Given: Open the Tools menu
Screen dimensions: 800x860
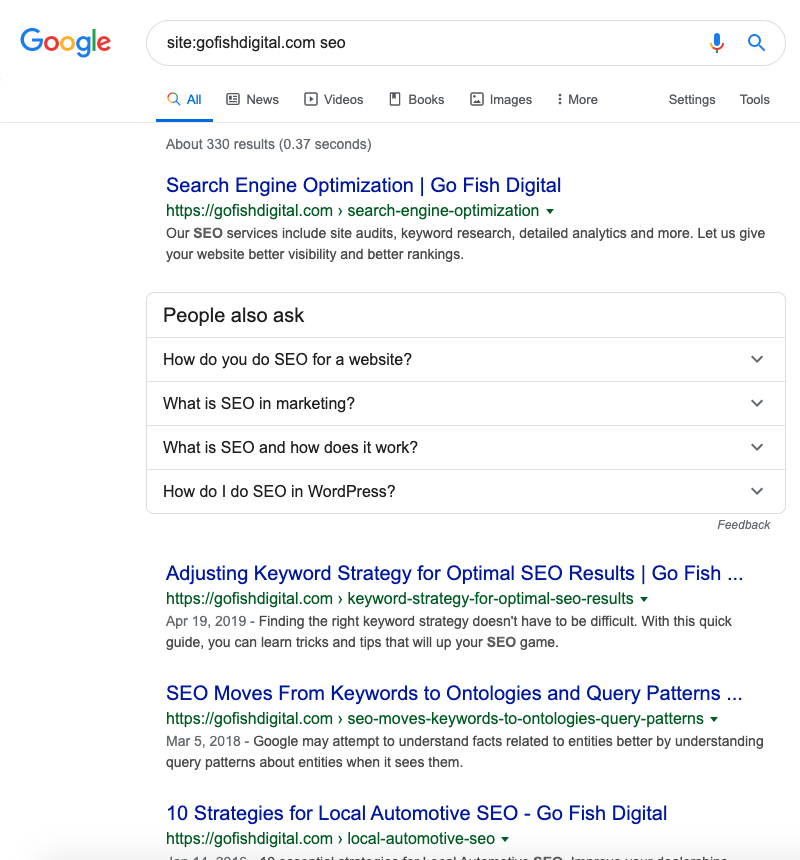Looking at the screenshot, I should click(x=755, y=99).
